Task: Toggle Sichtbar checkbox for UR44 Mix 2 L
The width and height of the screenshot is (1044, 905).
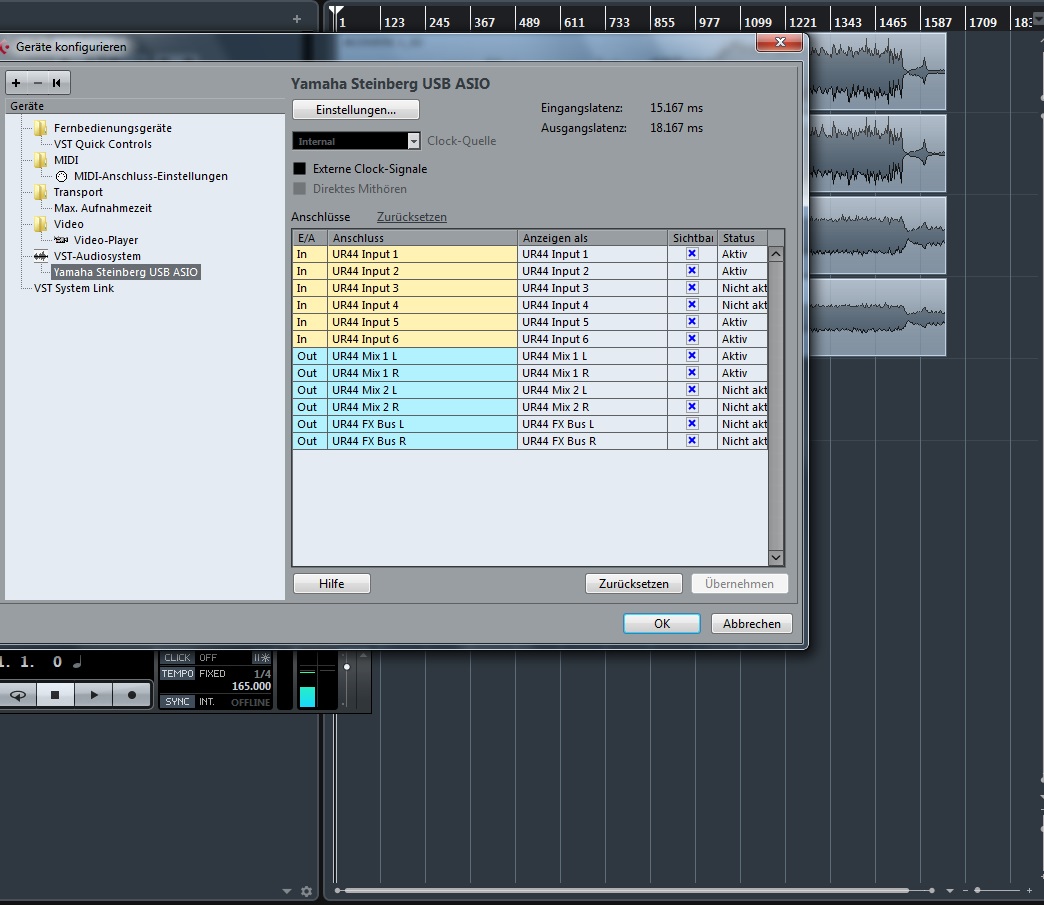Action: pos(692,390)
